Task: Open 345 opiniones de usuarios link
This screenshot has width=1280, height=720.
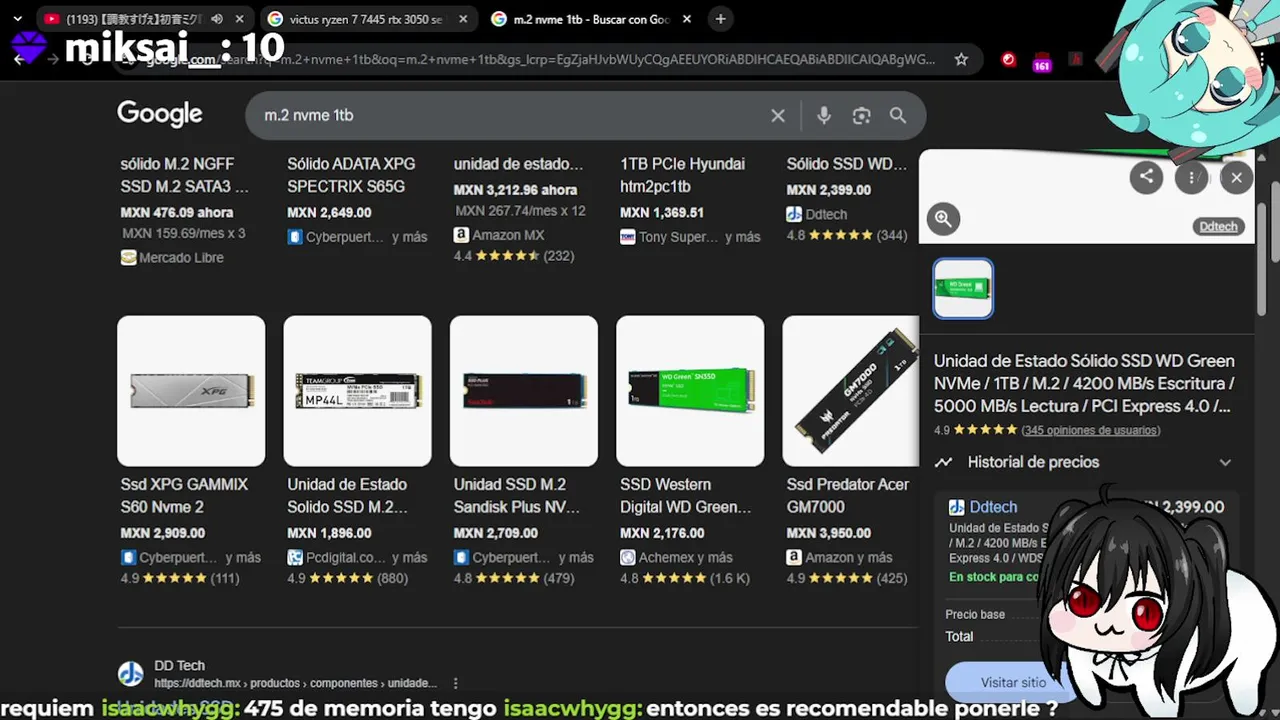Action: [1090, 430]
